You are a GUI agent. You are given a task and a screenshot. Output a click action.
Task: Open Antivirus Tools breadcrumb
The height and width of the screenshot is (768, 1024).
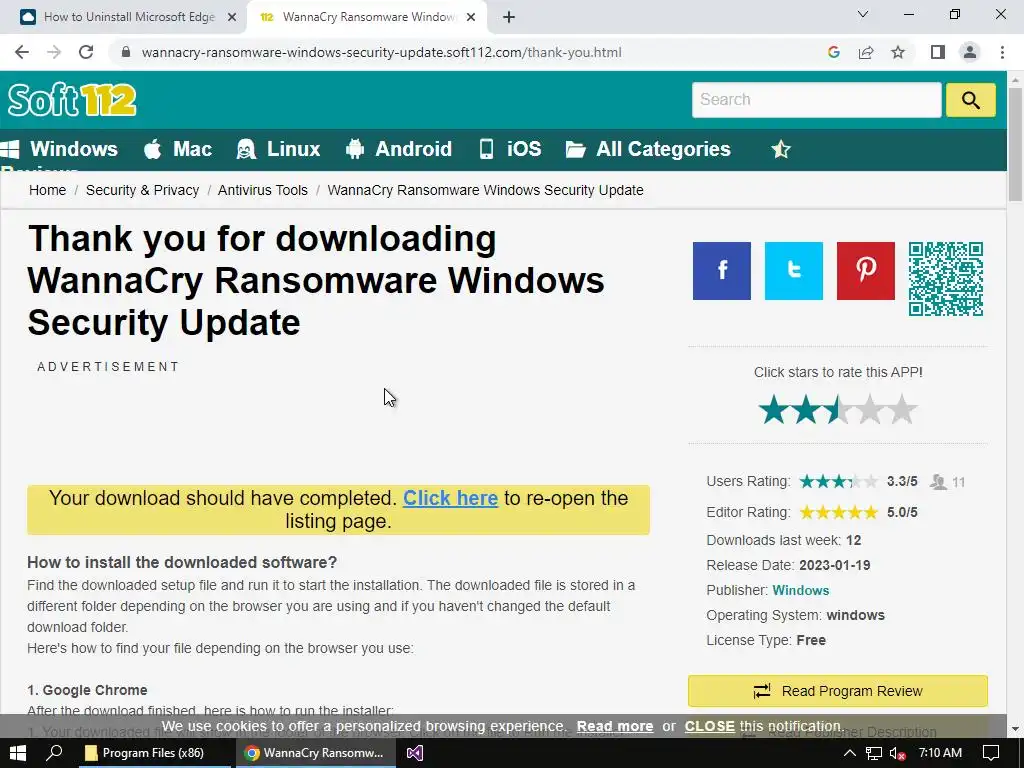point(263,190)
